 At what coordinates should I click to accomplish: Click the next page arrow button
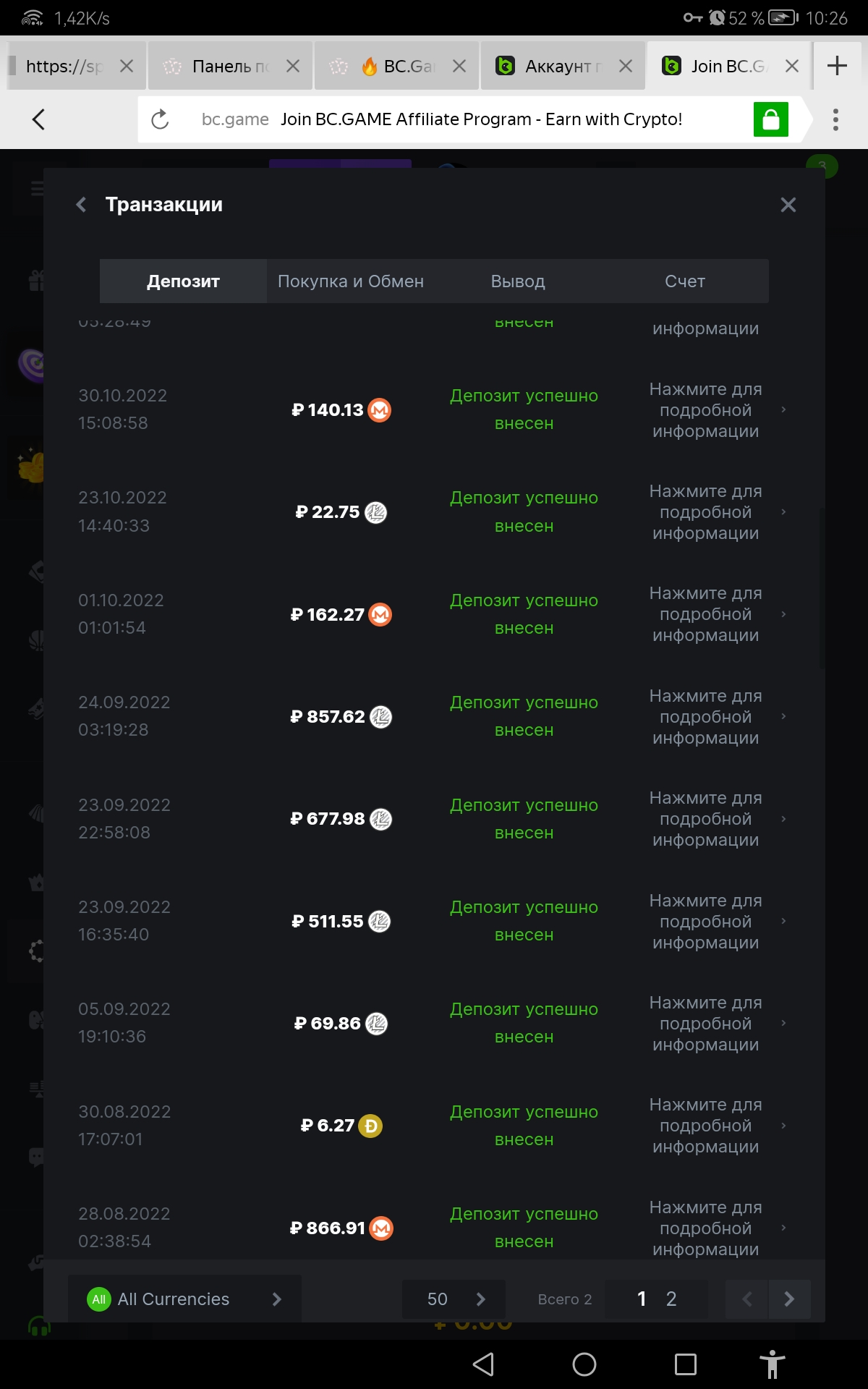click(789, 1299)
